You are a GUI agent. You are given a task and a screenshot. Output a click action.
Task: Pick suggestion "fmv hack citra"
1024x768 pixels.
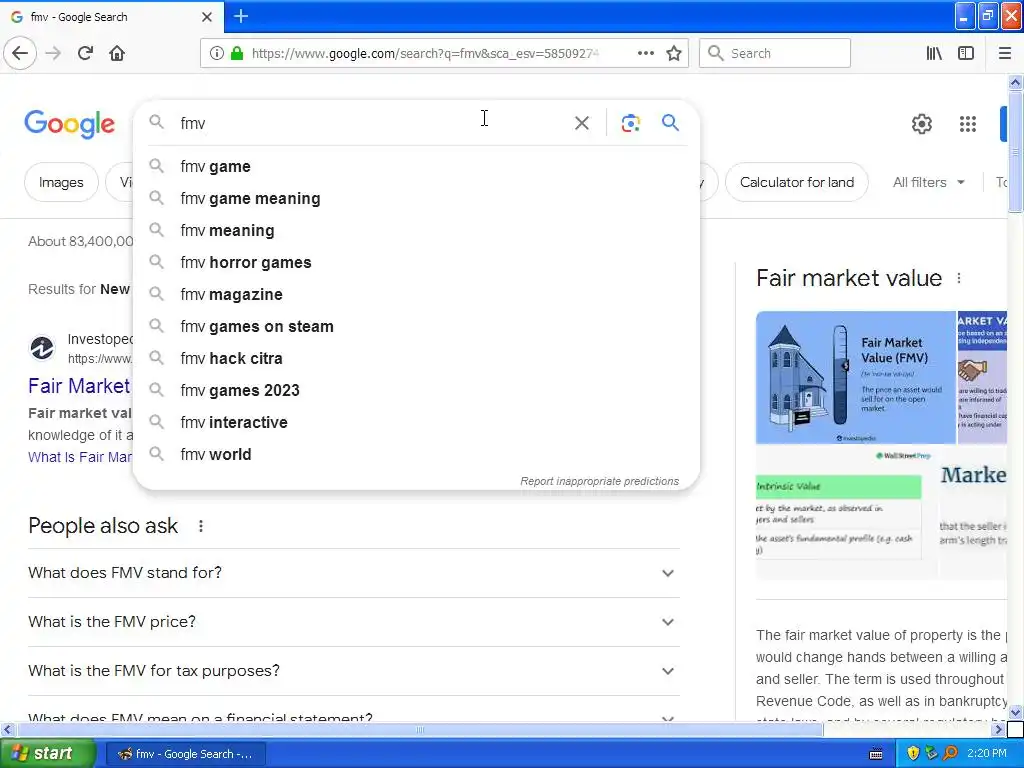(417, 359)
